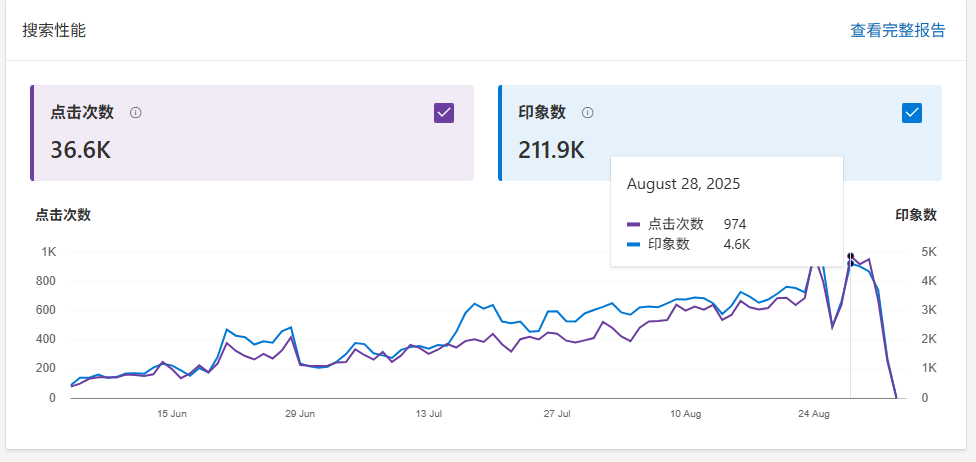
Task: Click info icon next to 印象数
Action: [588, 113]
